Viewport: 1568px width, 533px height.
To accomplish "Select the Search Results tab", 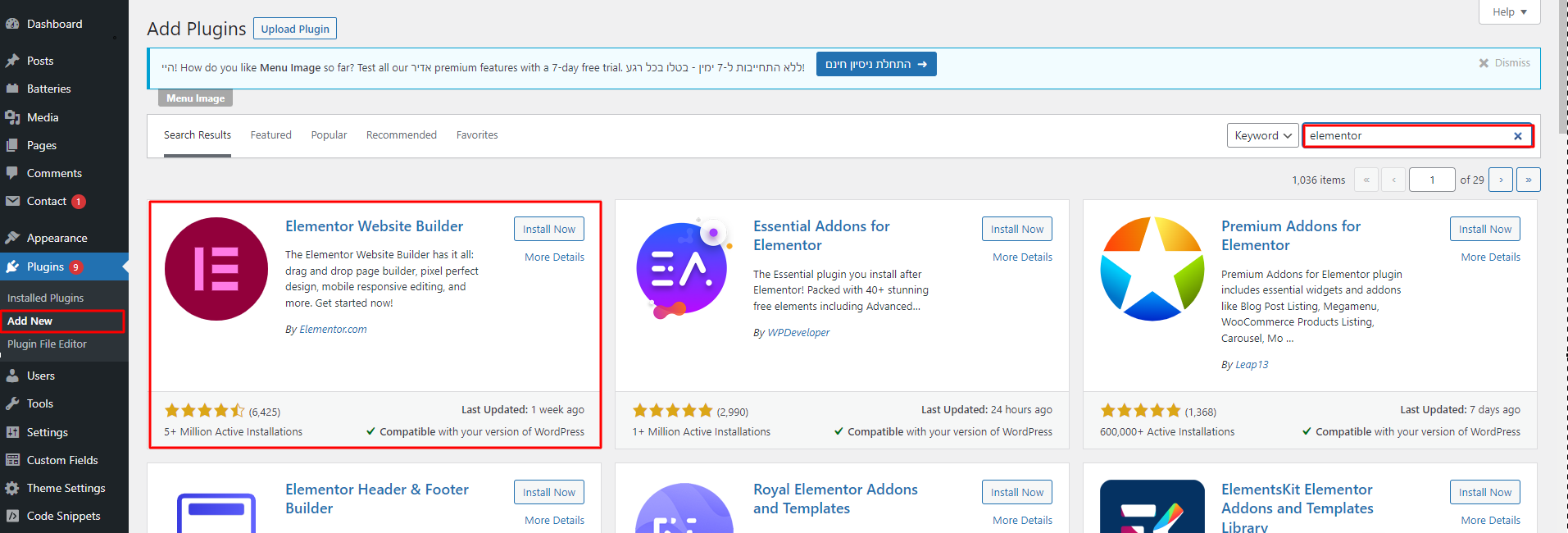I will click(198, 135).
